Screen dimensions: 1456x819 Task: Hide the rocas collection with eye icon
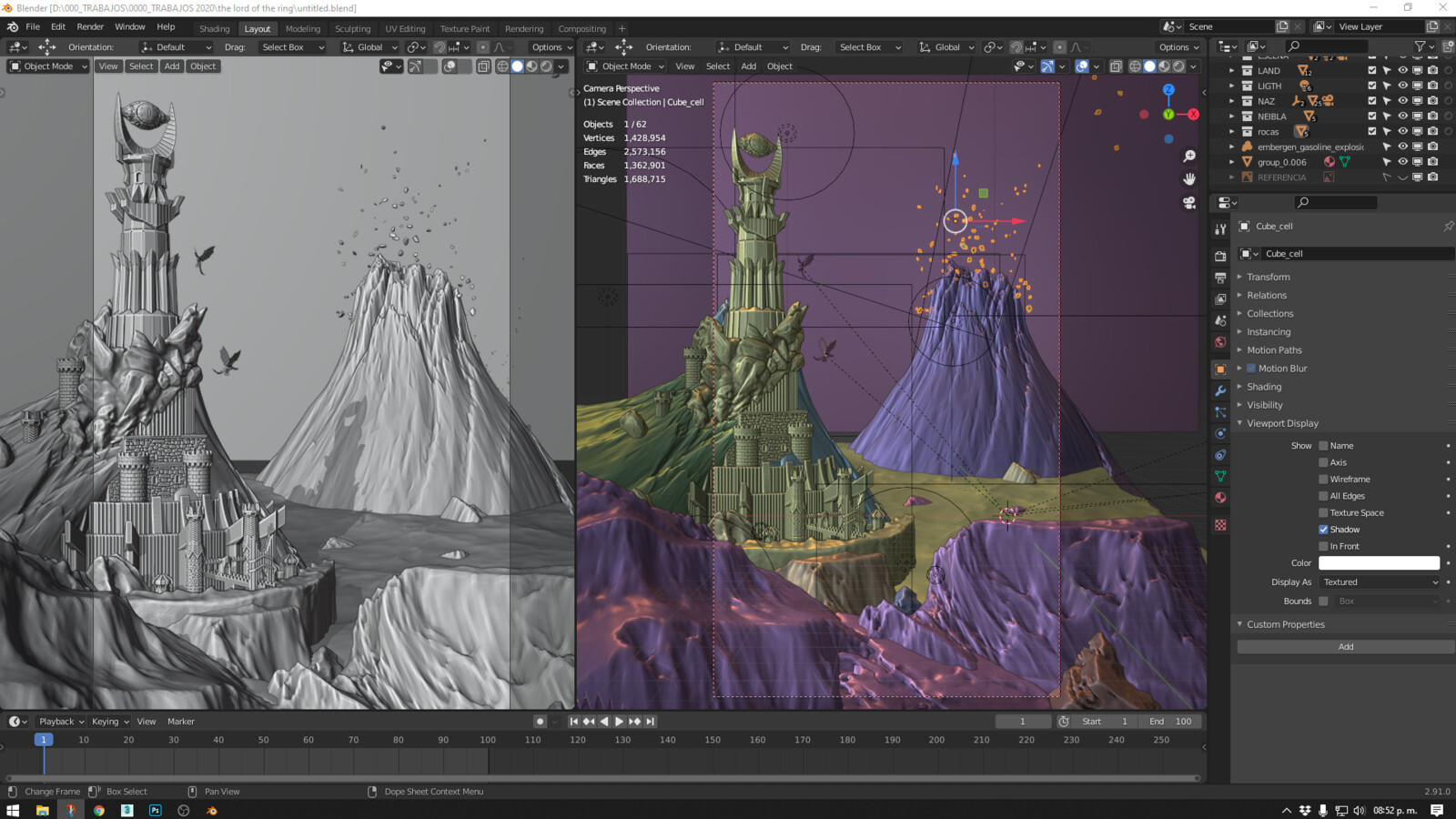pos(1402,131)
